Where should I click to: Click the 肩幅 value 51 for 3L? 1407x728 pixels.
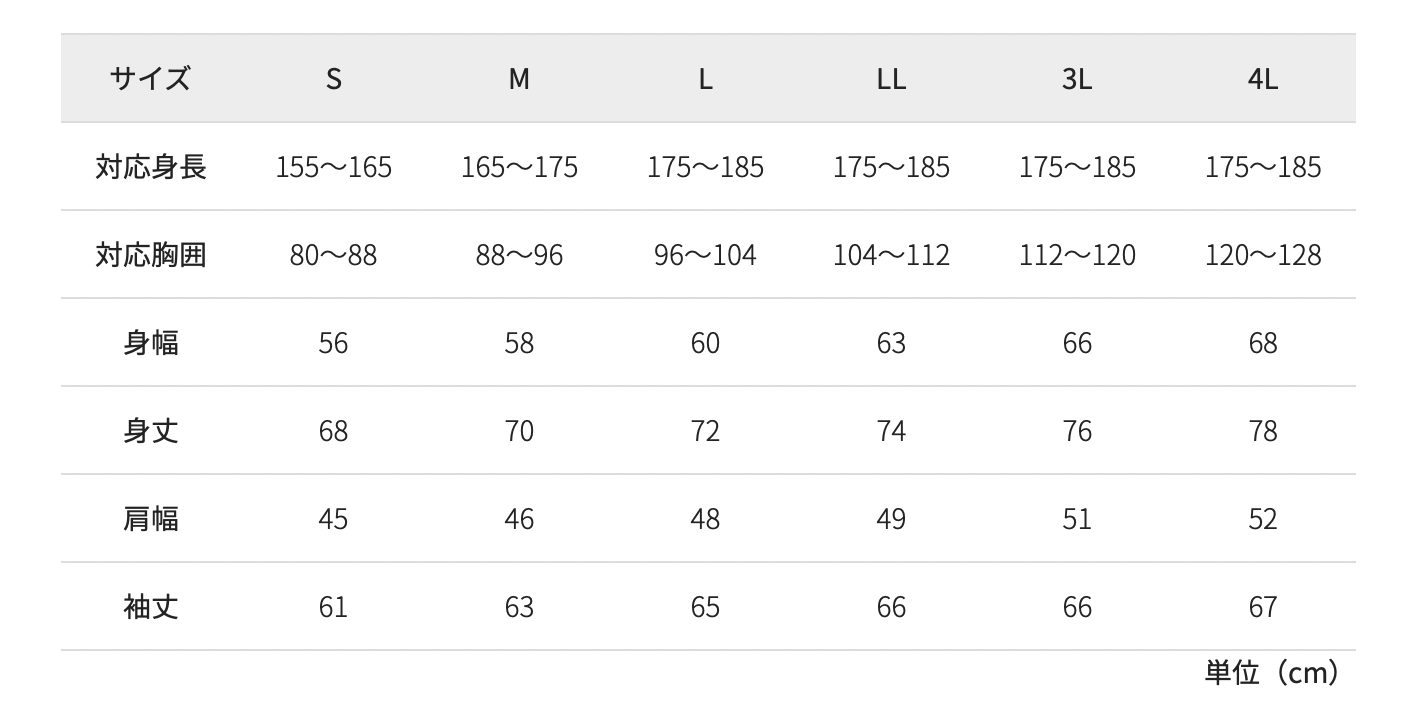coord(1077,519)
